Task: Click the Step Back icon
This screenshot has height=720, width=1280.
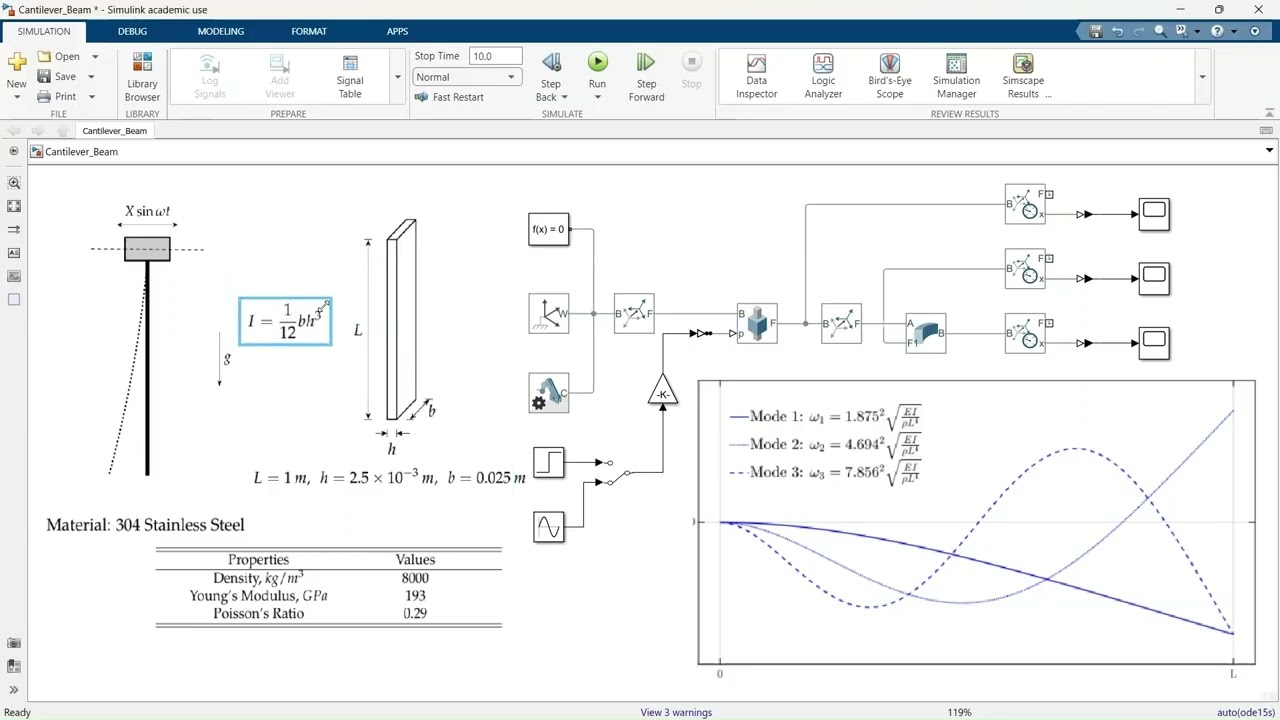Action: pos(551,63)
